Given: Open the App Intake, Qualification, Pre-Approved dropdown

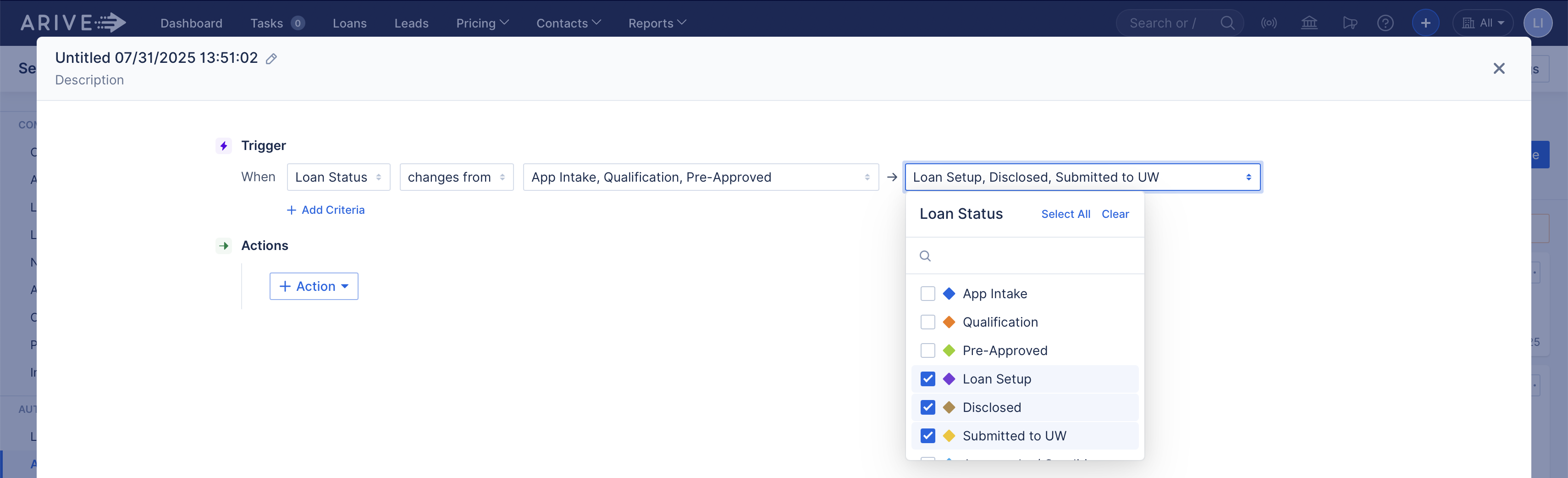Looking at the screenshot, I should coord(701,177).
